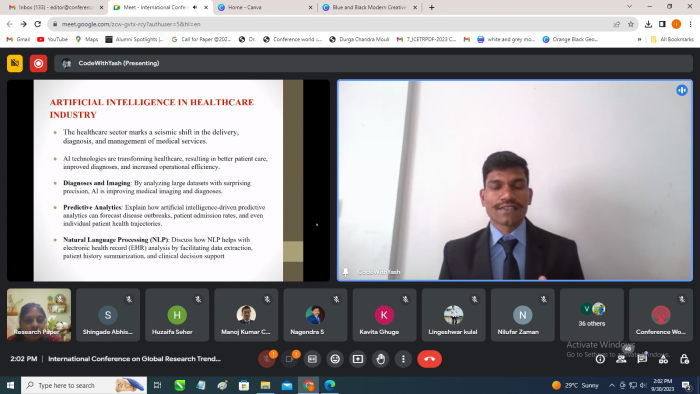Screen dimensions: 700x394
Task: Open chat with everyone panel
Action: [642, 359]
